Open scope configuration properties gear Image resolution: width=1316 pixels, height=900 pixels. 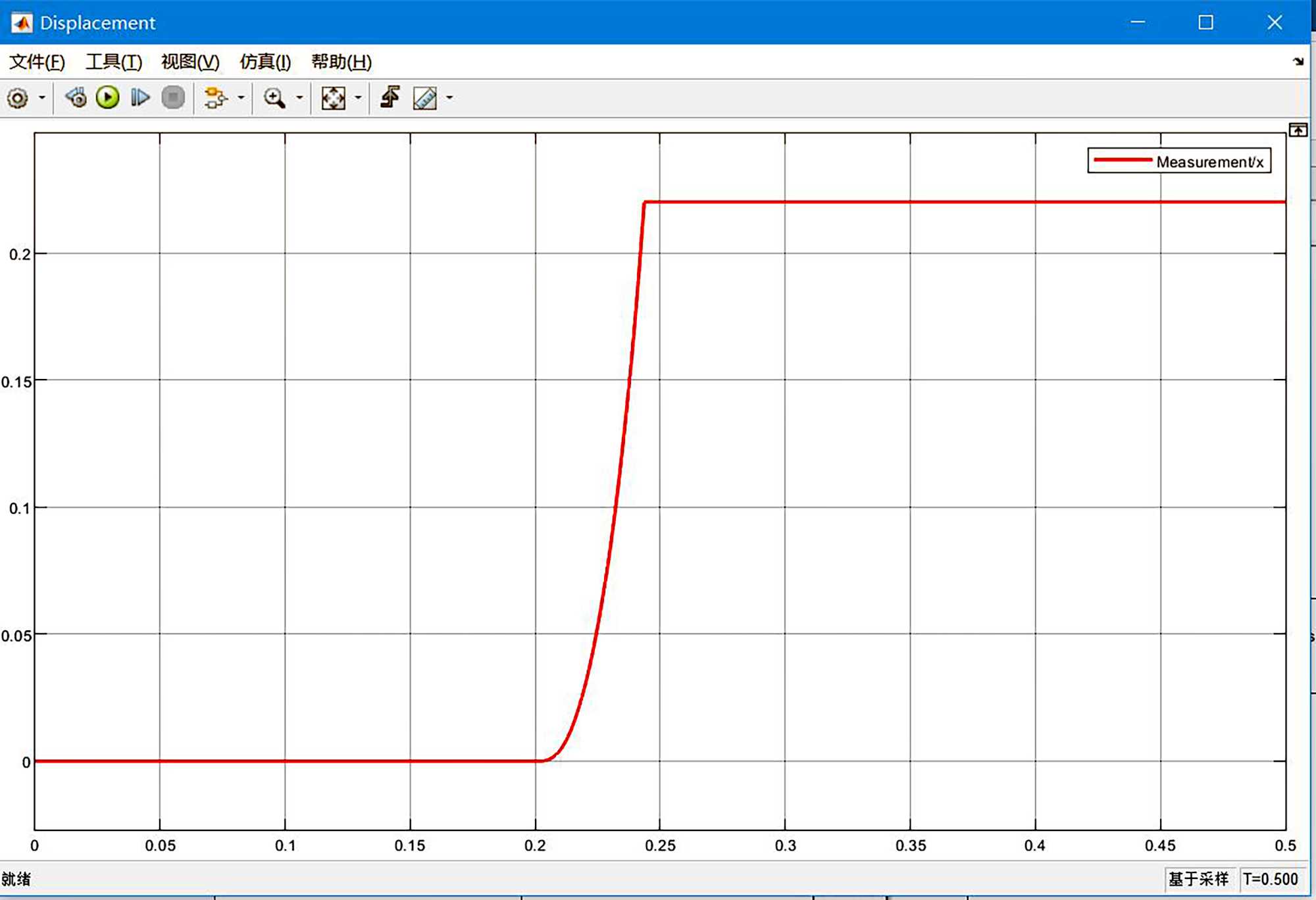click(x=18, y=98)
